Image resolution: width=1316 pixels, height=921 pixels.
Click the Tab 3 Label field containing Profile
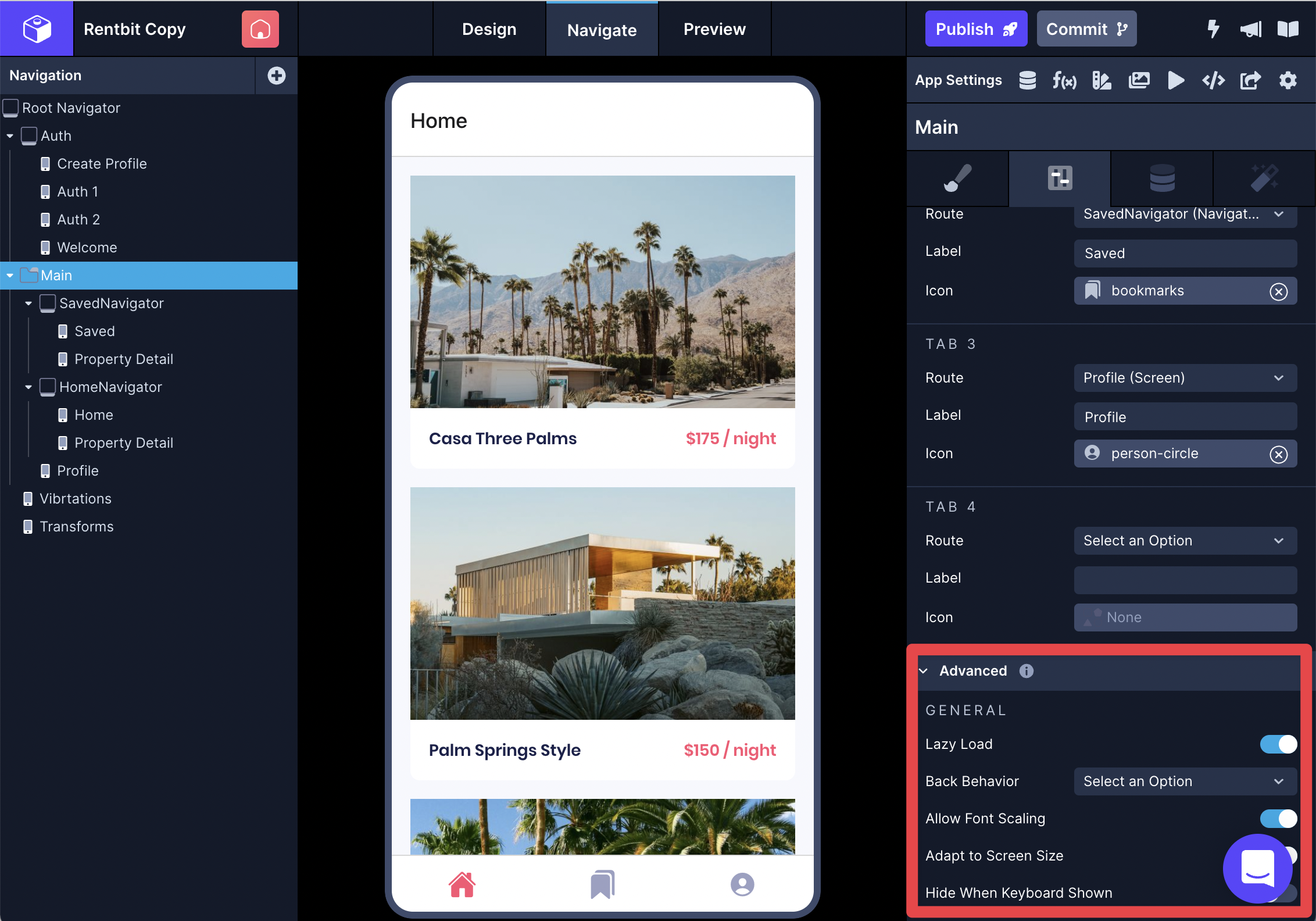[x=1185, y=417]
